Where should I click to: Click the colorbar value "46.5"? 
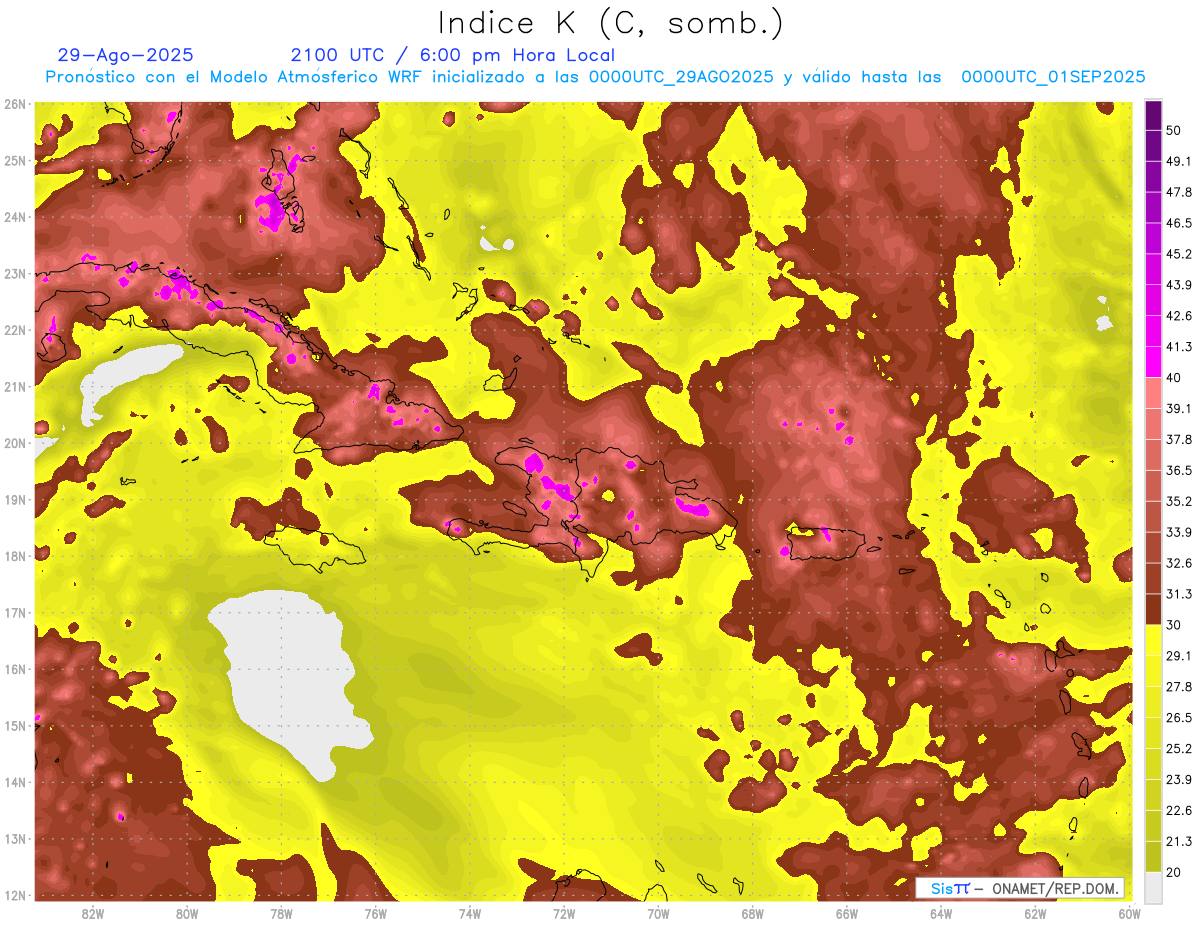coord(1178,223)
